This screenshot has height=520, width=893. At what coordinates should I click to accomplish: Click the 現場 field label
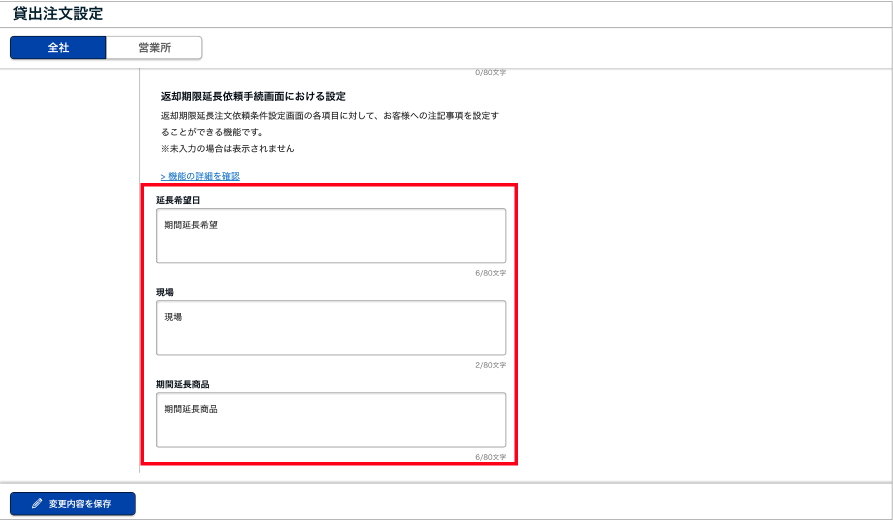tap(166, 292)
